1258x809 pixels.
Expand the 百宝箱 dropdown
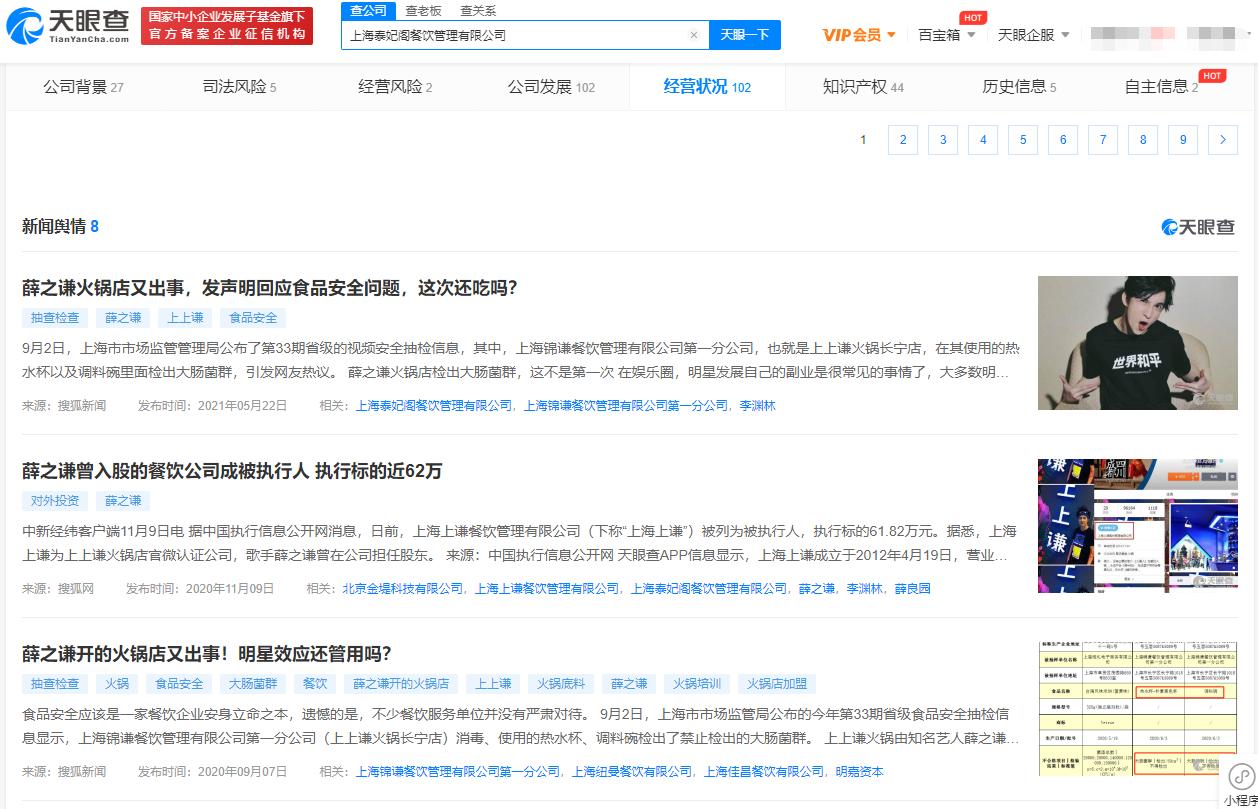tap(947, 35)
